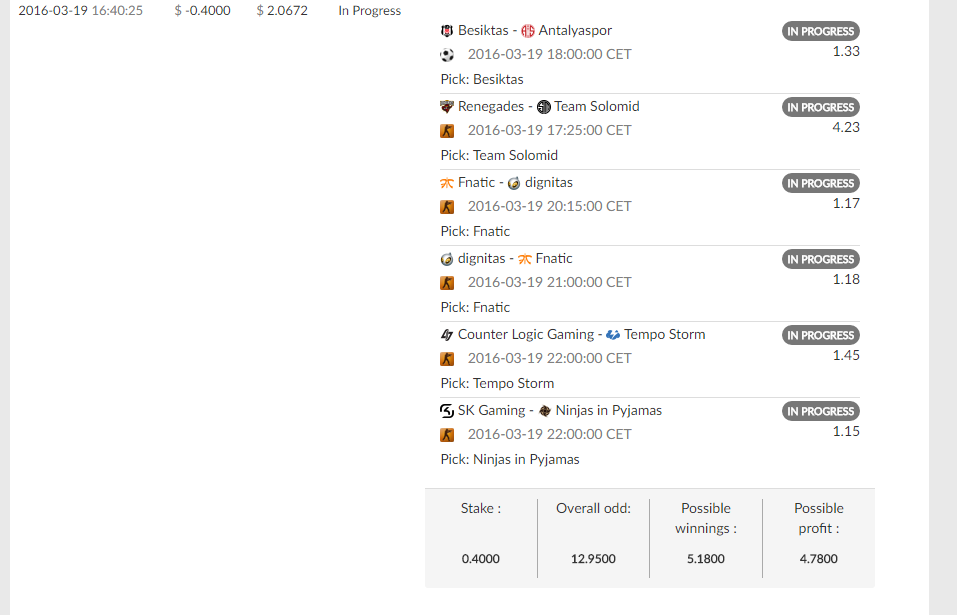Click In Progress badge for Renegades match

pos(821,107)
